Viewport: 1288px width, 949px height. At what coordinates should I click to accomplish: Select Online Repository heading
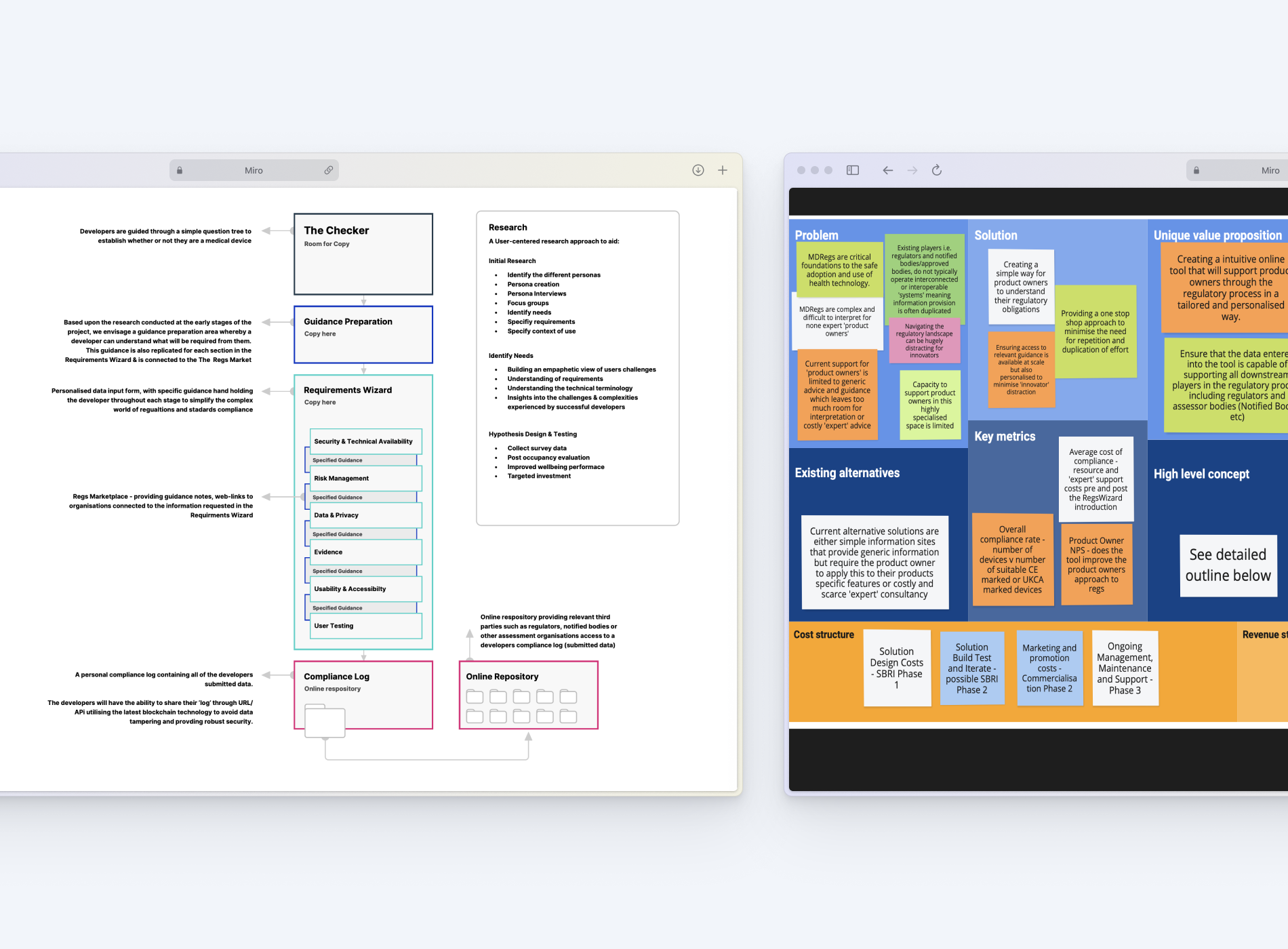pos(502,677)
